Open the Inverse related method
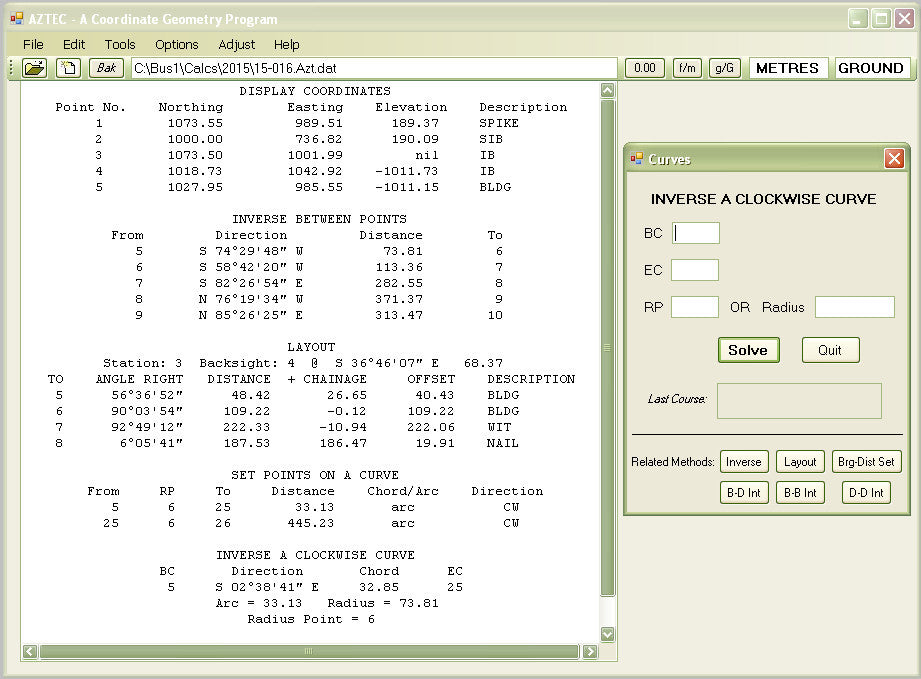The height and width of the screenshot is (679, 921). 743,462
